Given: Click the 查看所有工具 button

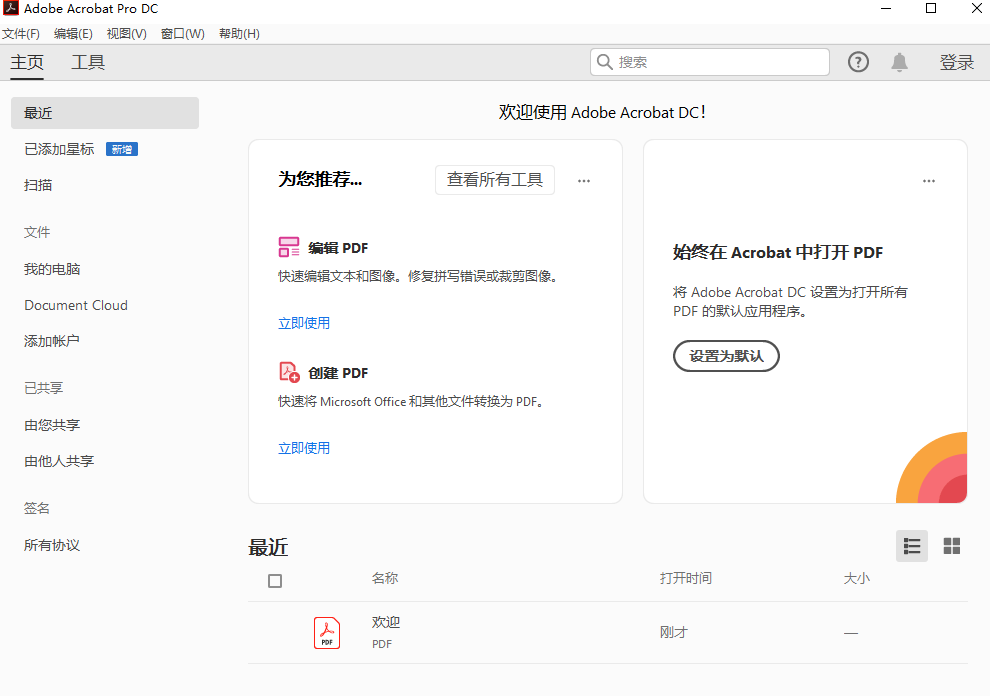Looking at the screenshot, I should pos(495,180).
